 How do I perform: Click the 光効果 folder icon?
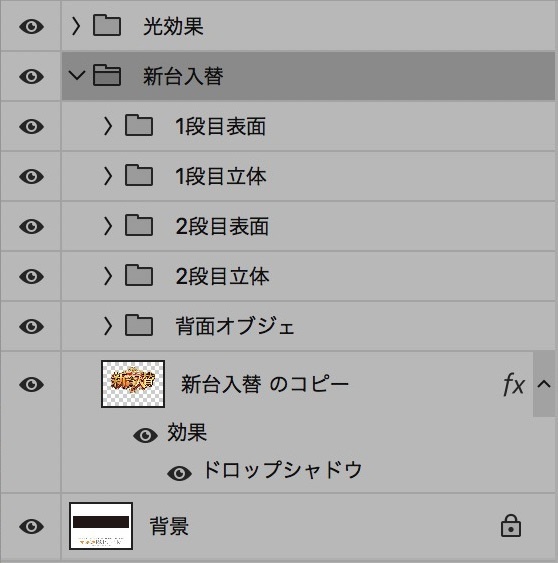click(x=107, y=25)
